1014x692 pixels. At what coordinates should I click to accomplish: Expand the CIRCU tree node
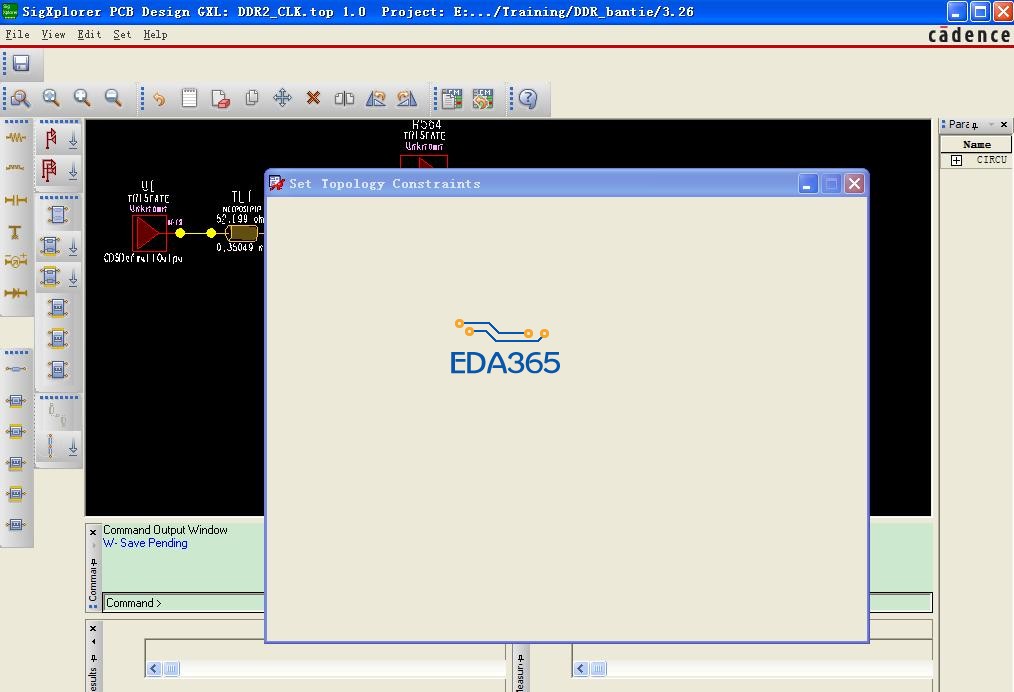(x=956, y=160)
